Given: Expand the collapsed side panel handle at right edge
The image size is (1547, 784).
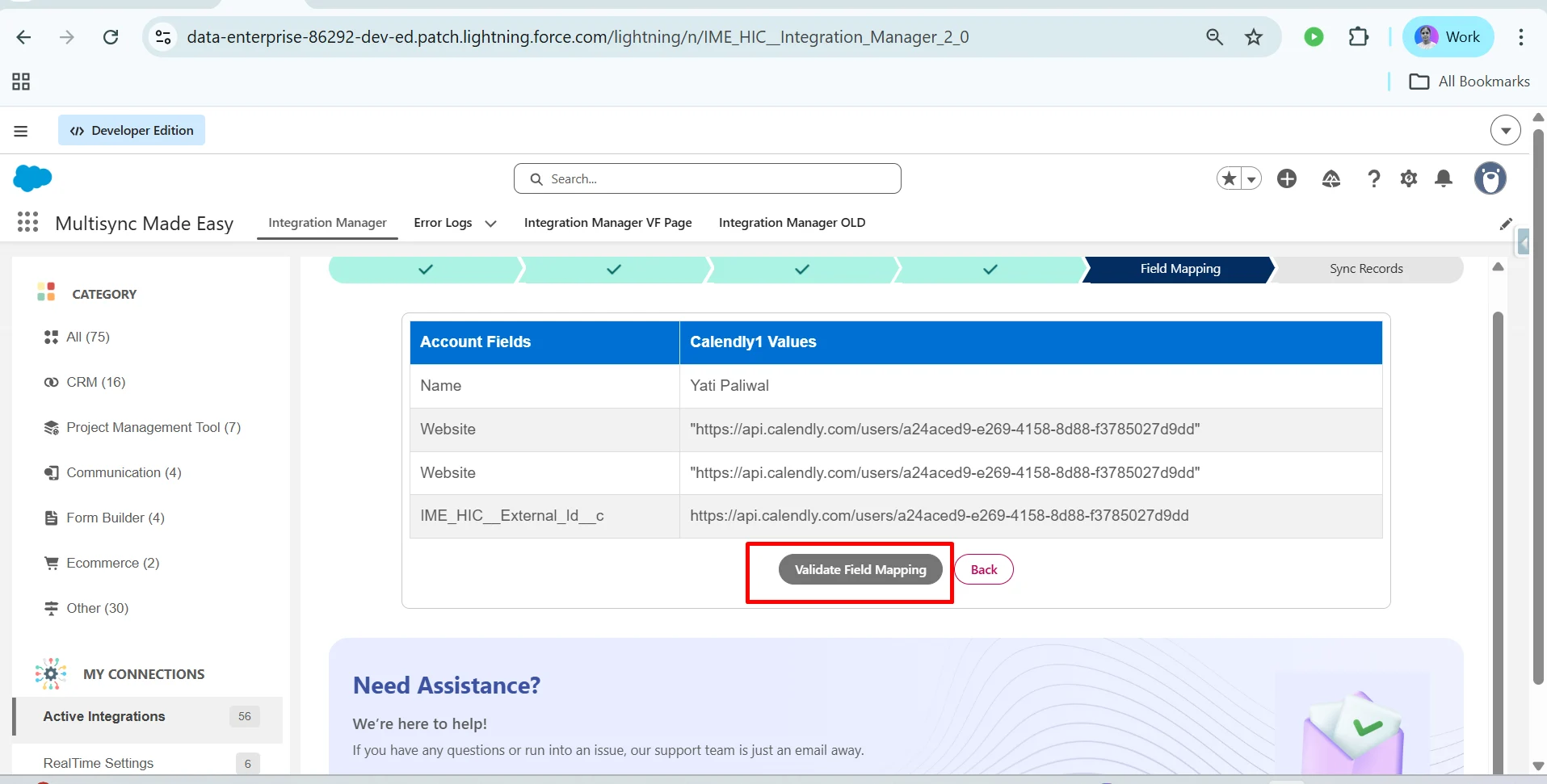Looking at the screenshot, I should tap(1524, 241).
